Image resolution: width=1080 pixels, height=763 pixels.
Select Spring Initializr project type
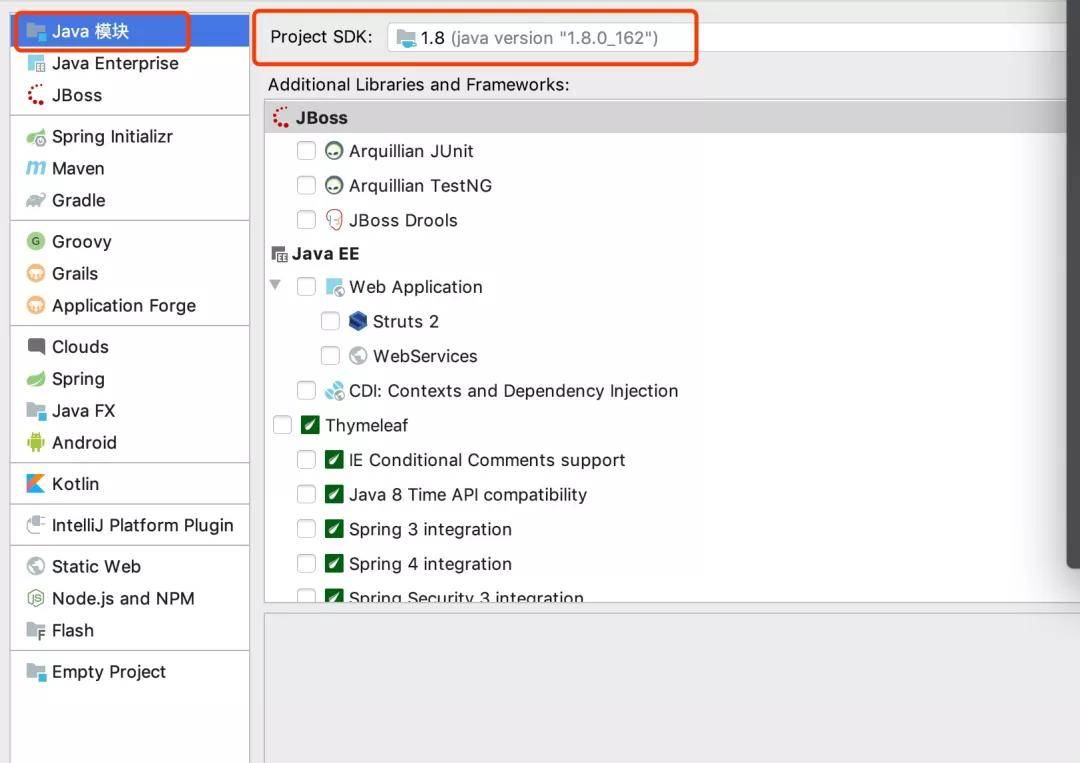(130, 136)
